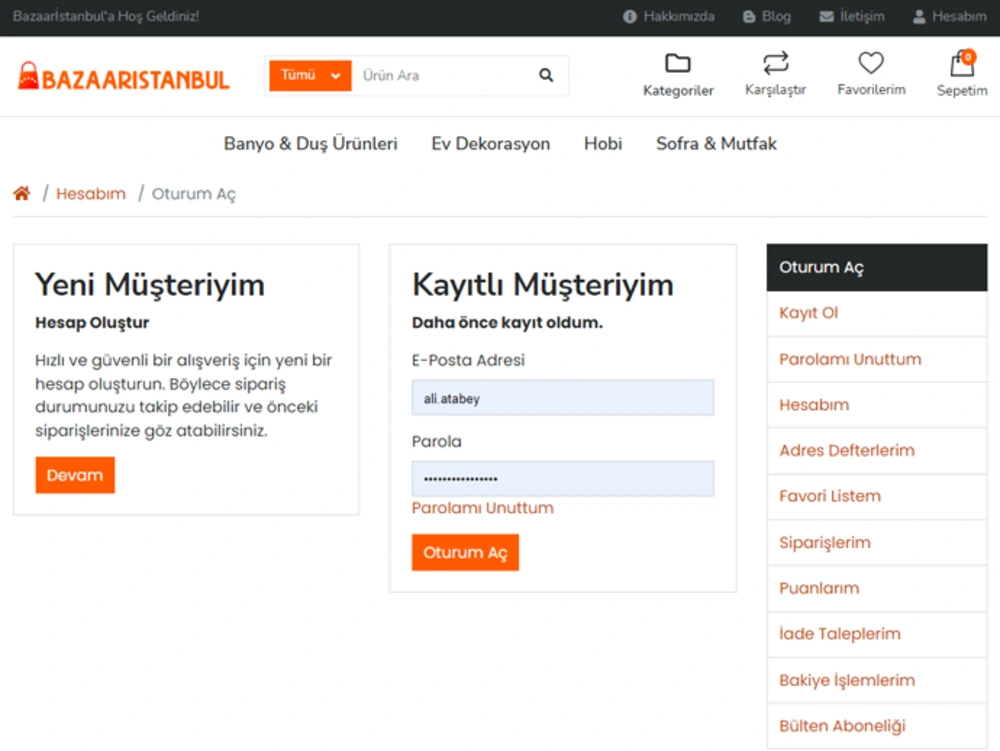The image size is (1000, 751).
Task: Select Oturum Aç in the sidebar
Action: 876,267
